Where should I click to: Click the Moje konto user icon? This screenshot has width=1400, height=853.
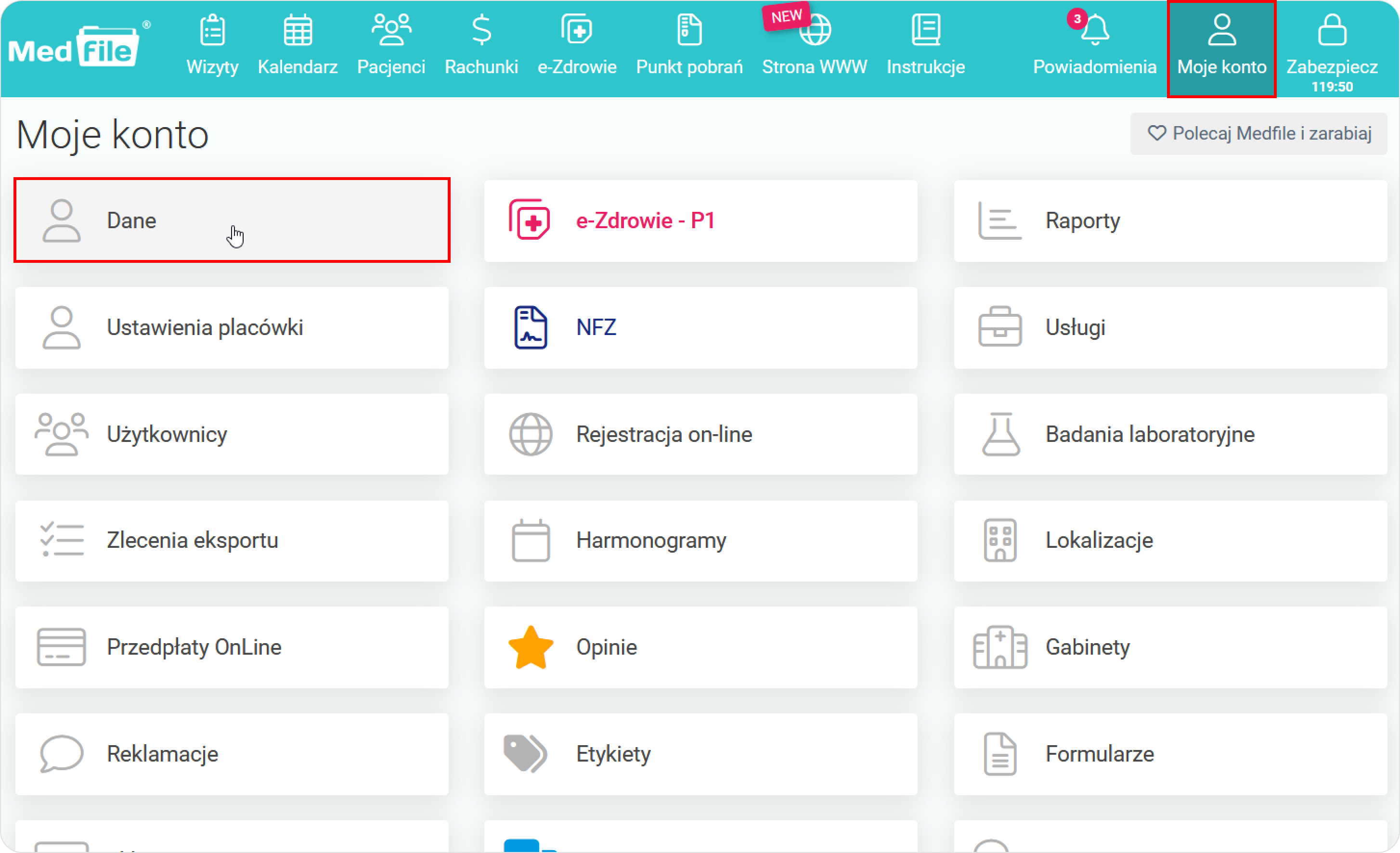tap(1221, 29)
